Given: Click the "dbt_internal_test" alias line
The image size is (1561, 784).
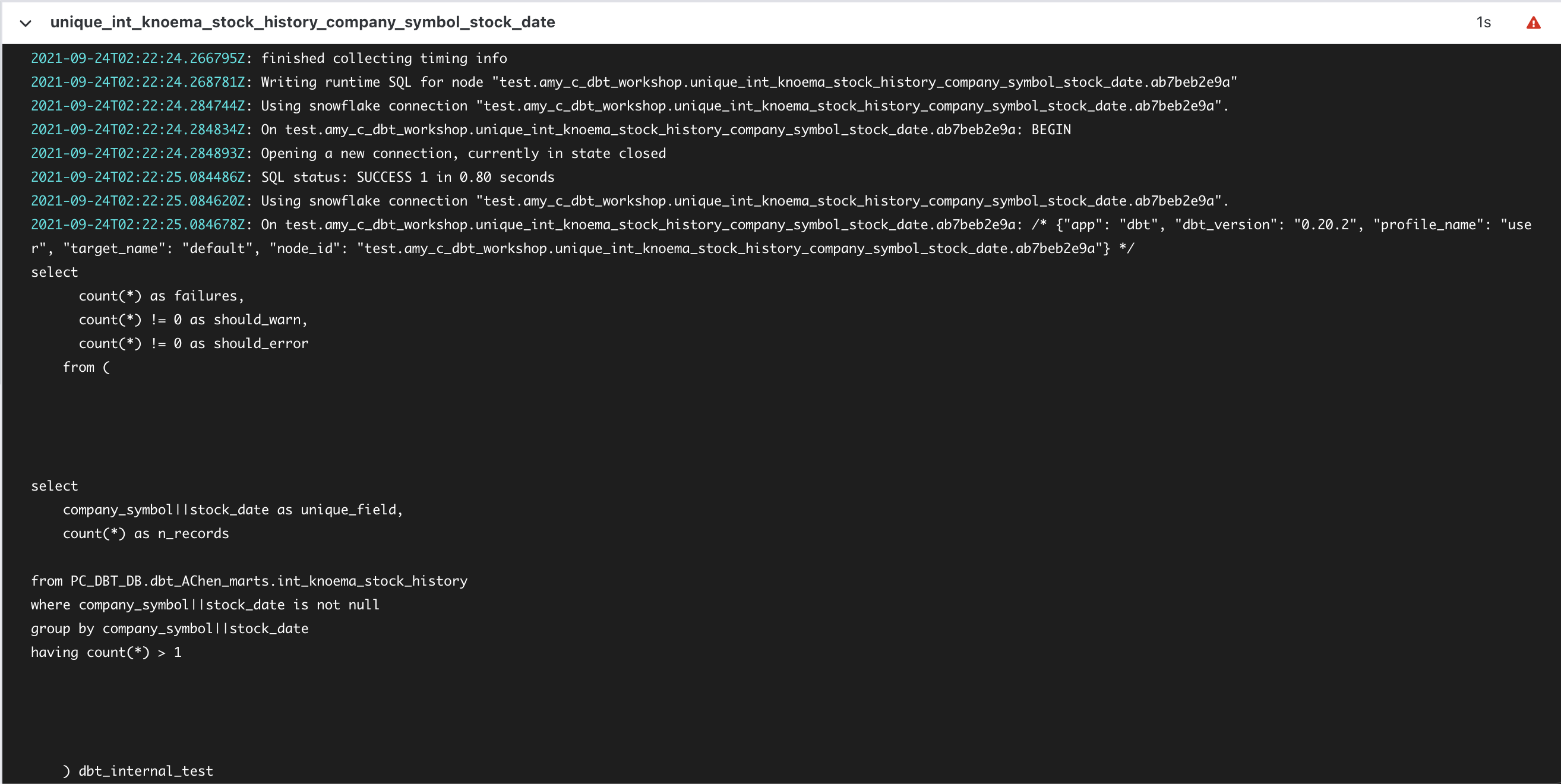Looking at the screenshot, I should pyautogui.click(x=146, y=771).
